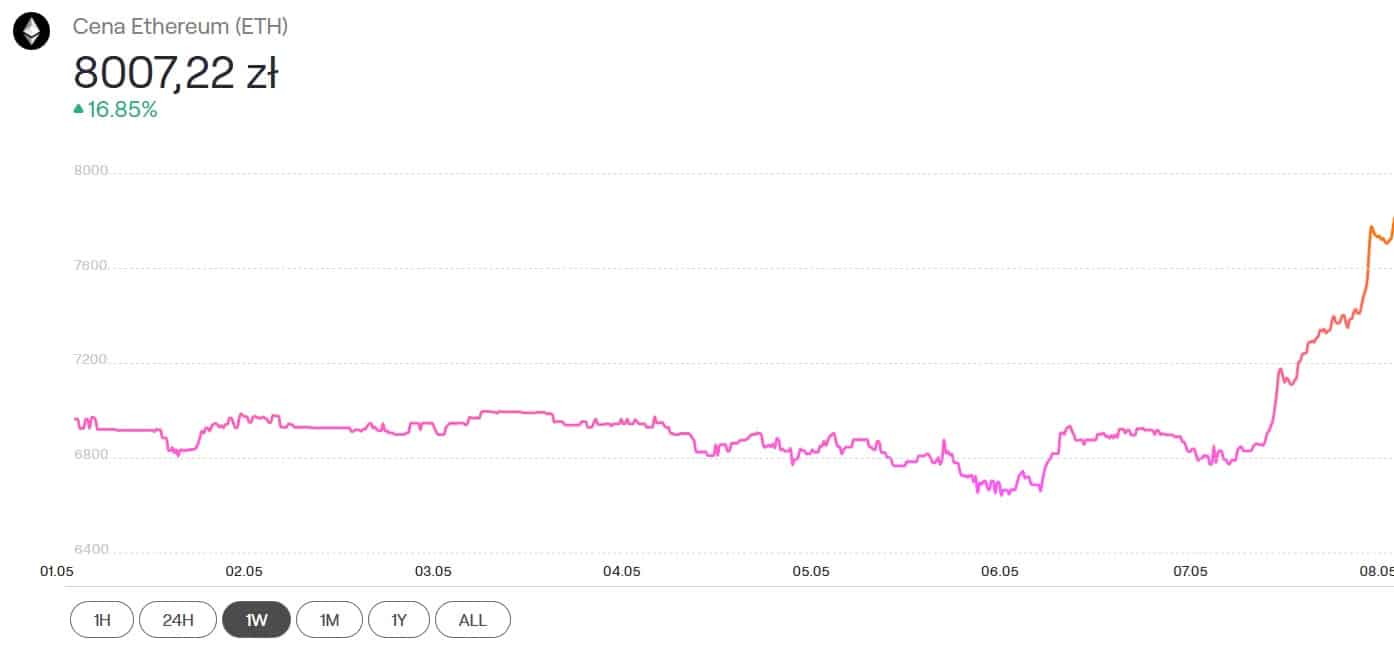Click the 04.05 date axis marker
This screenshot has width=1394, height=658.
click(622, 572)
